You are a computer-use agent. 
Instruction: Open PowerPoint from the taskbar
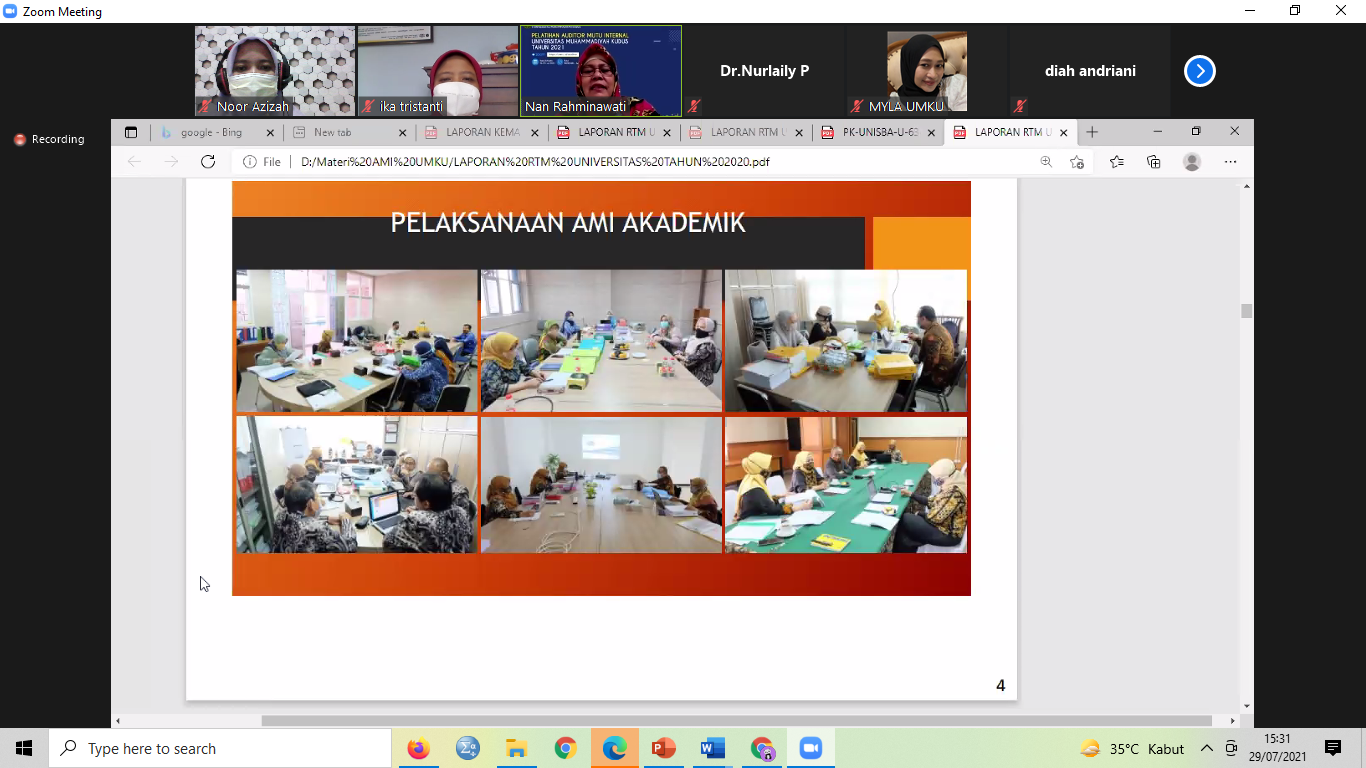tap(664, 748)
